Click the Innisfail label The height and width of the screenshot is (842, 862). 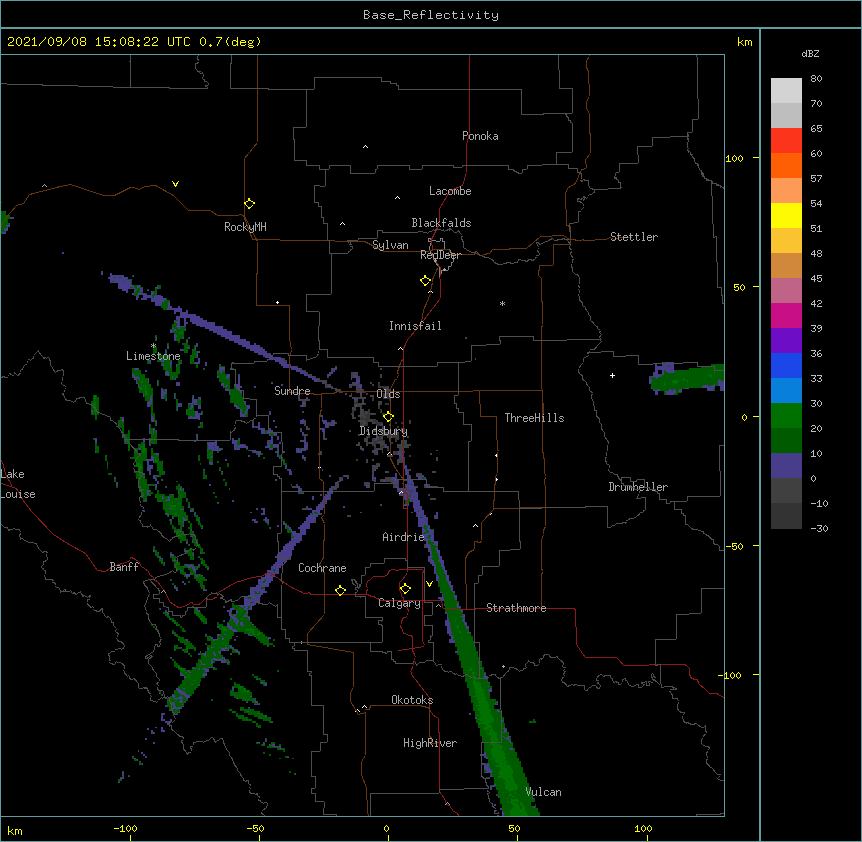pos(415,326)
